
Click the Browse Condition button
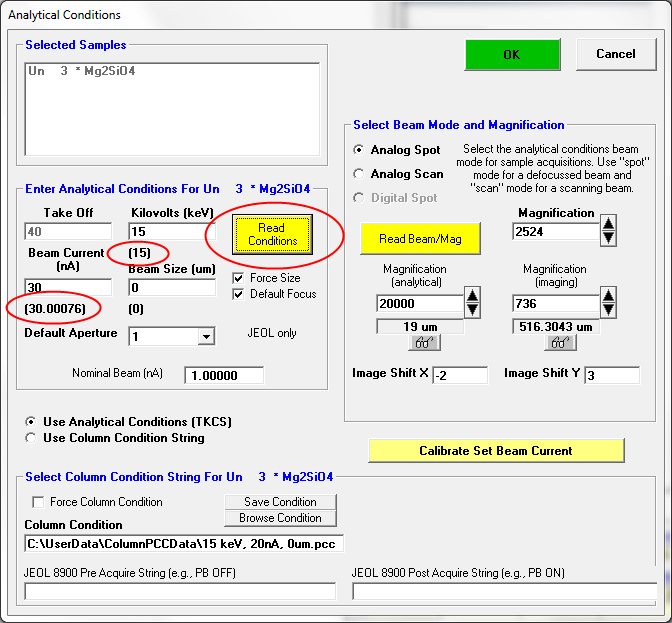click(280, 518)
